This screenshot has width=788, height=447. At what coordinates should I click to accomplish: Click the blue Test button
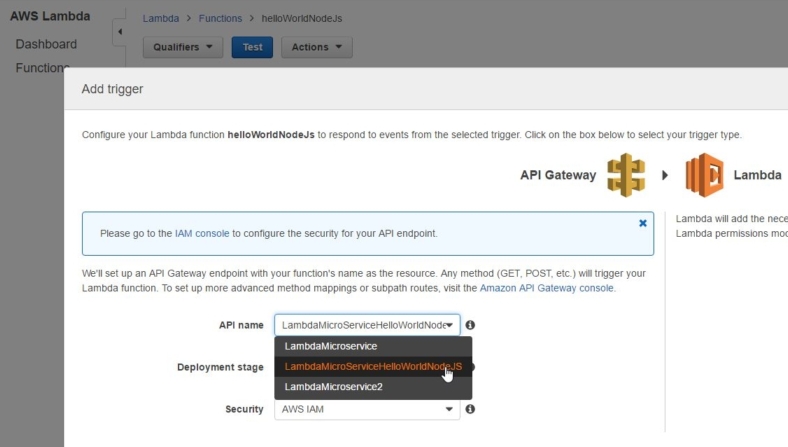click(x=252, y=47)
